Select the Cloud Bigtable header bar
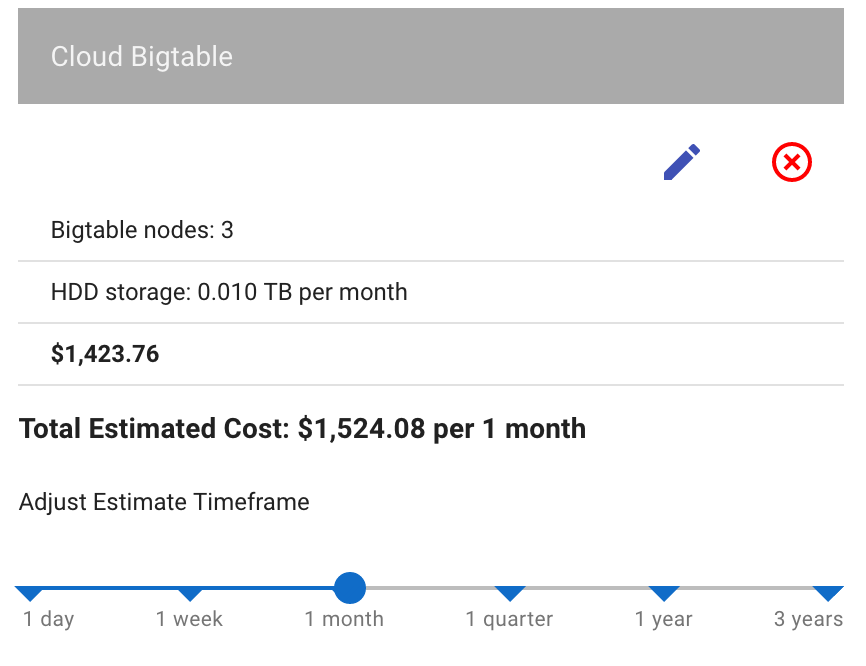 pos(431,56)
